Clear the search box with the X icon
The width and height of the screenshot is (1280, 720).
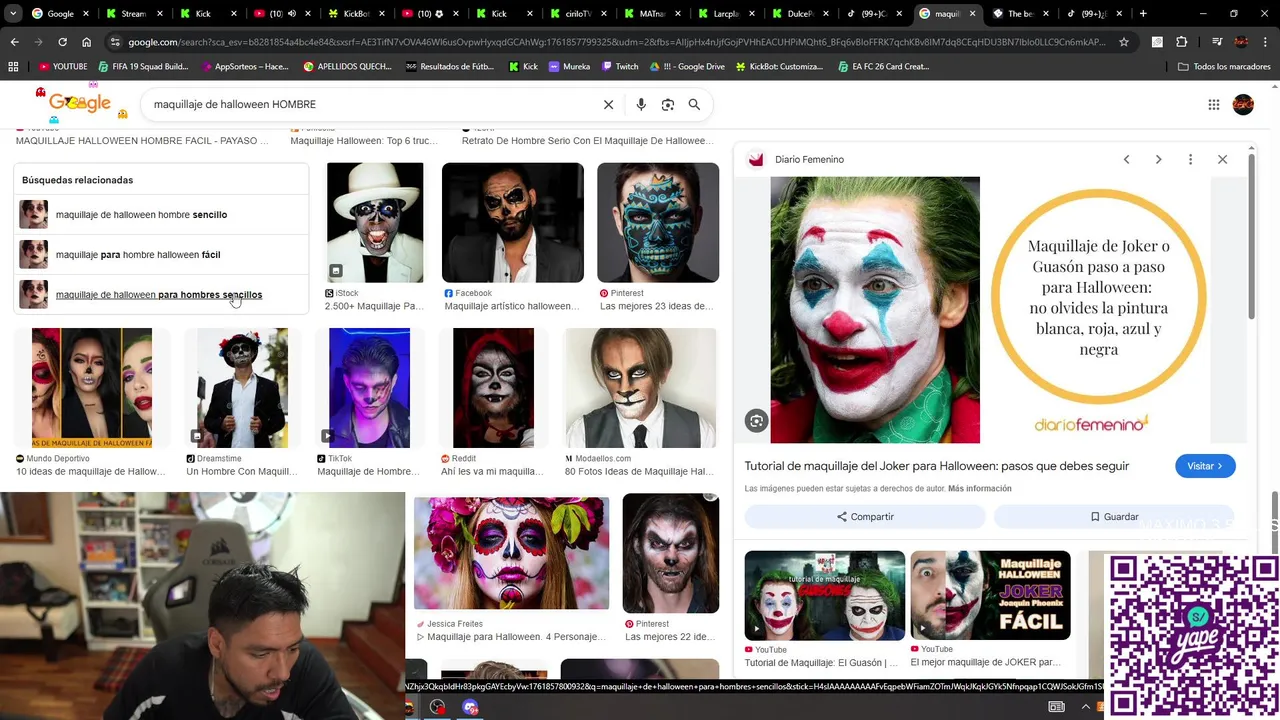(x=608, y=104)
